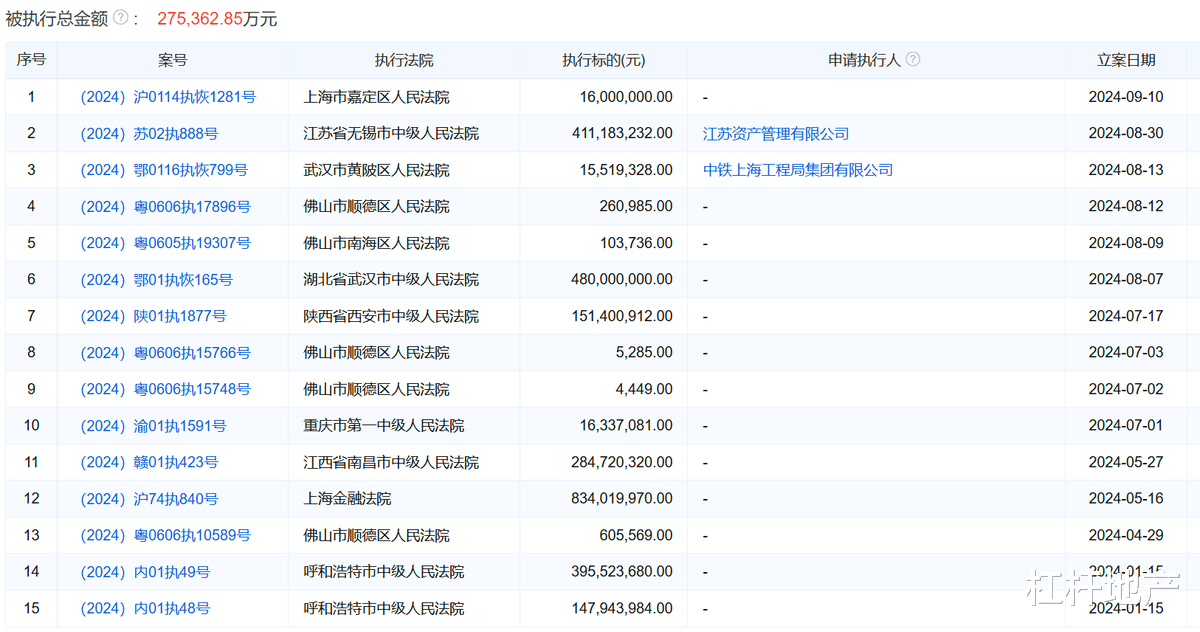Open case (2024) 陕01执1877号
Viewport: 1200px width, 632px height.
click(153, 316)
